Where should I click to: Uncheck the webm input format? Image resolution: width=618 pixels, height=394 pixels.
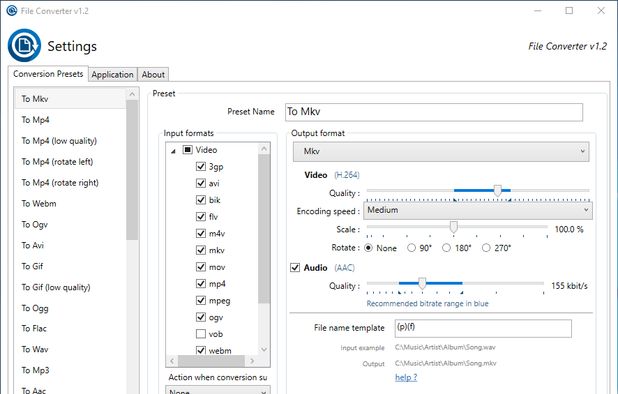point(201,350)
